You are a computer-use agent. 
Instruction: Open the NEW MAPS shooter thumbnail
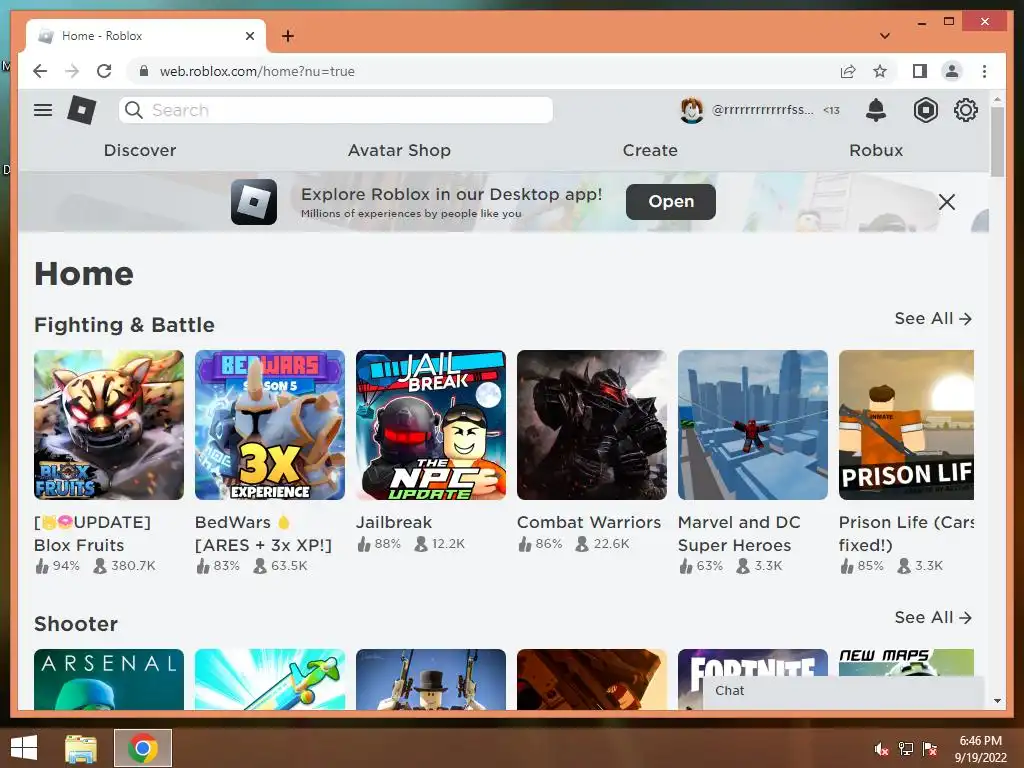pyautogui.click(x=906, y=662)
